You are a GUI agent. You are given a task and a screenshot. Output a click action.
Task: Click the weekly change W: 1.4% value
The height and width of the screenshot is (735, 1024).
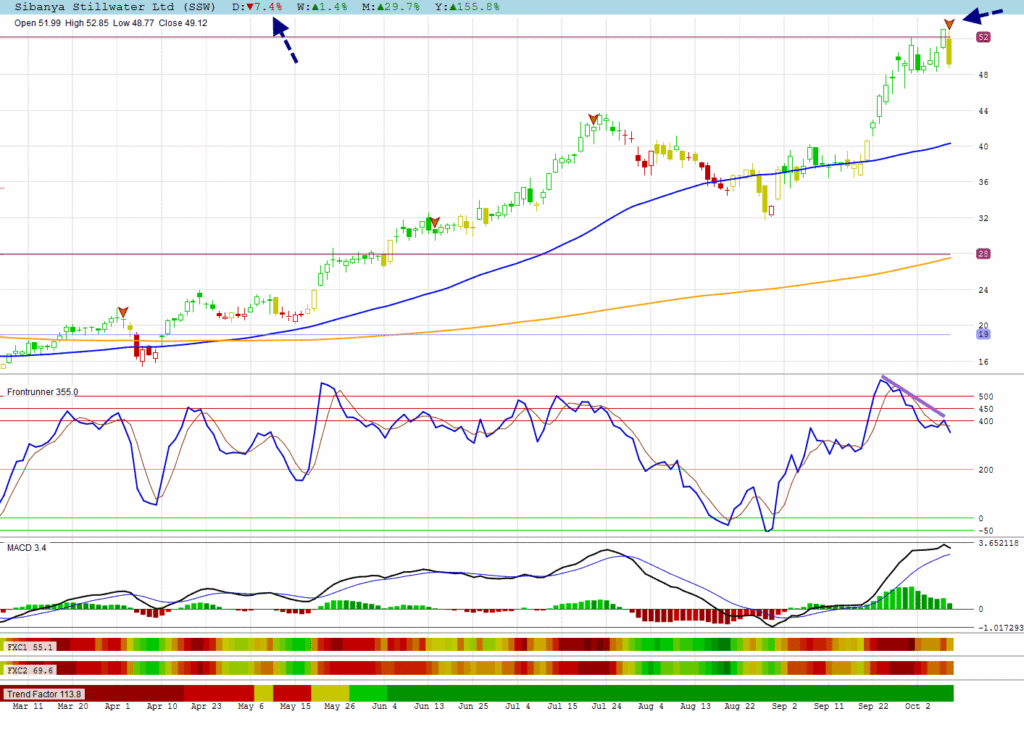pyautogui.click(x=320, y=6)
